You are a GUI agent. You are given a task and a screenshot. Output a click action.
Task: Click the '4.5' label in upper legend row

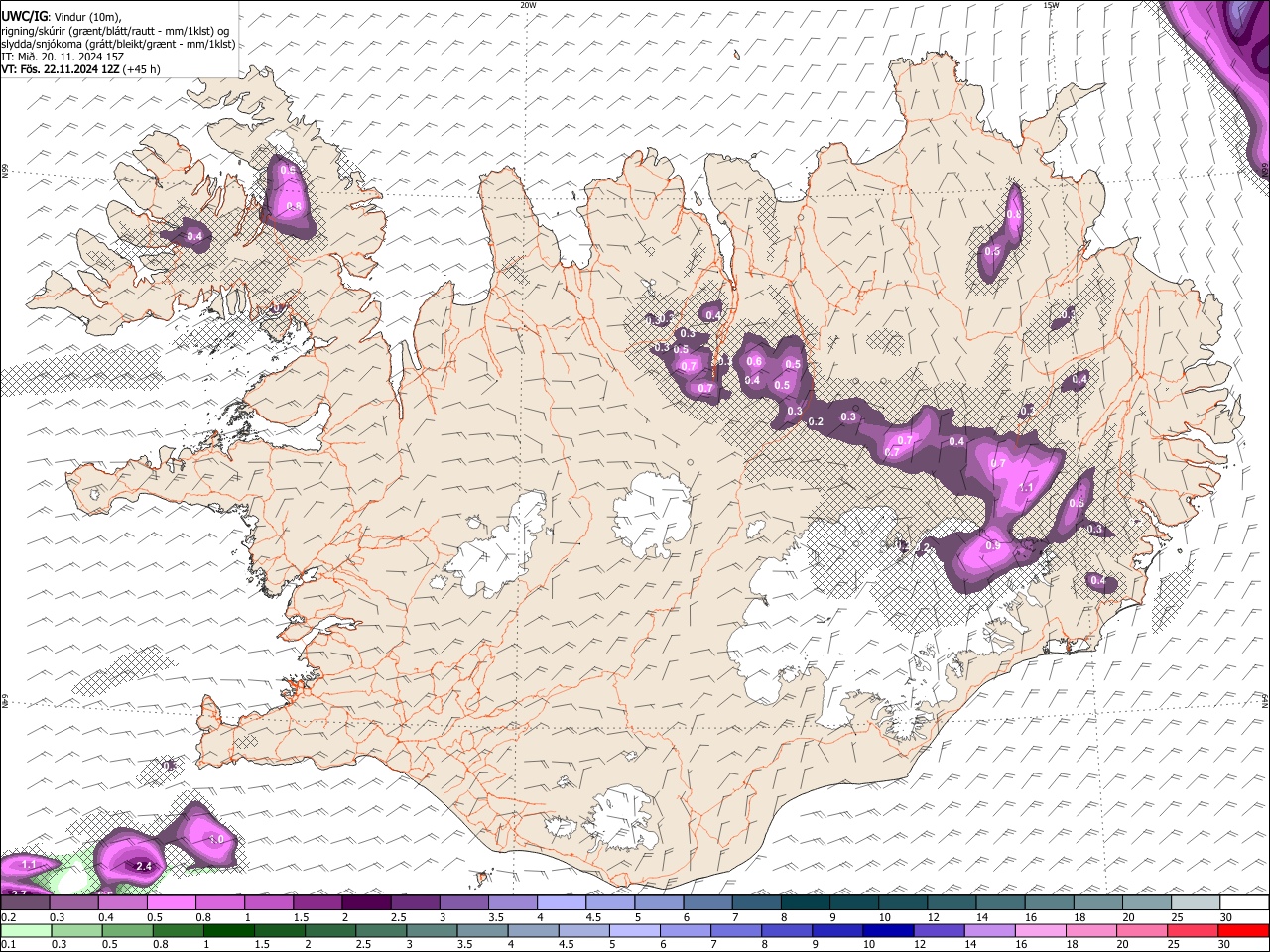[592, 917]
